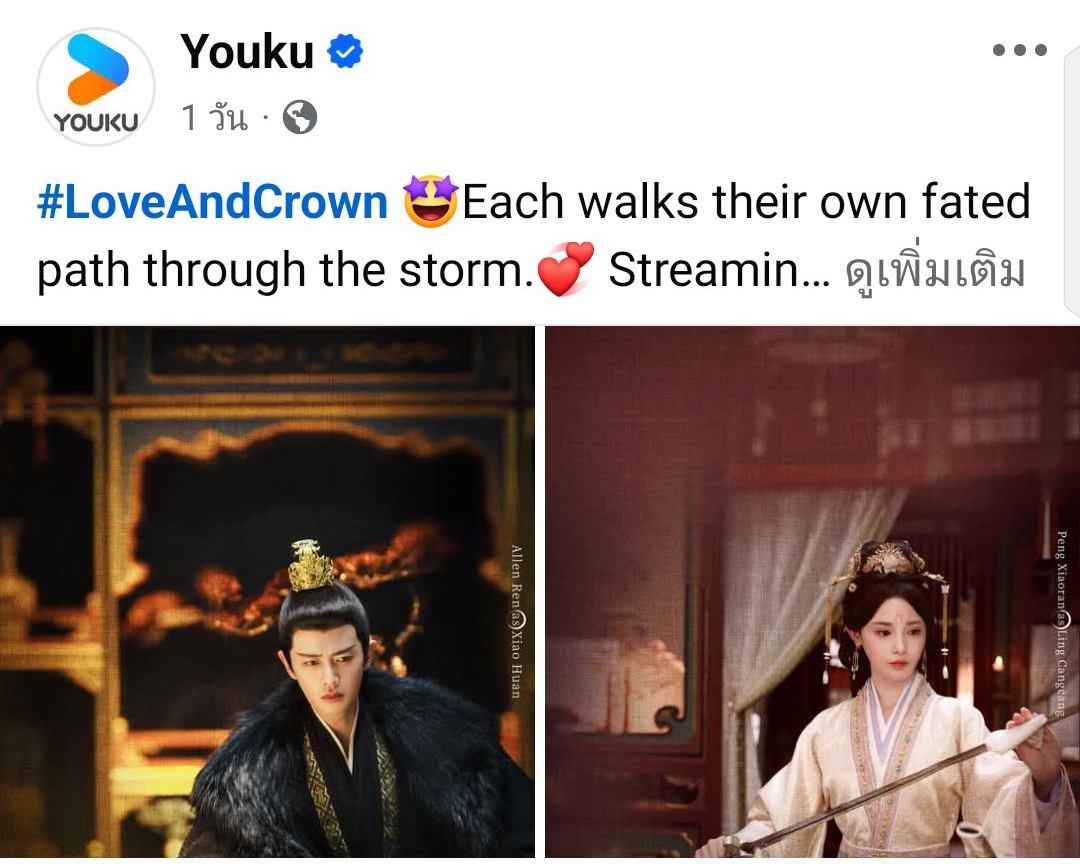Click the 'Peng Xiaoran as Ling Cangcang' vertical credit
Image resolution: width=1080 pixels, height=864 pixels.
click(x=1061, y=622)
